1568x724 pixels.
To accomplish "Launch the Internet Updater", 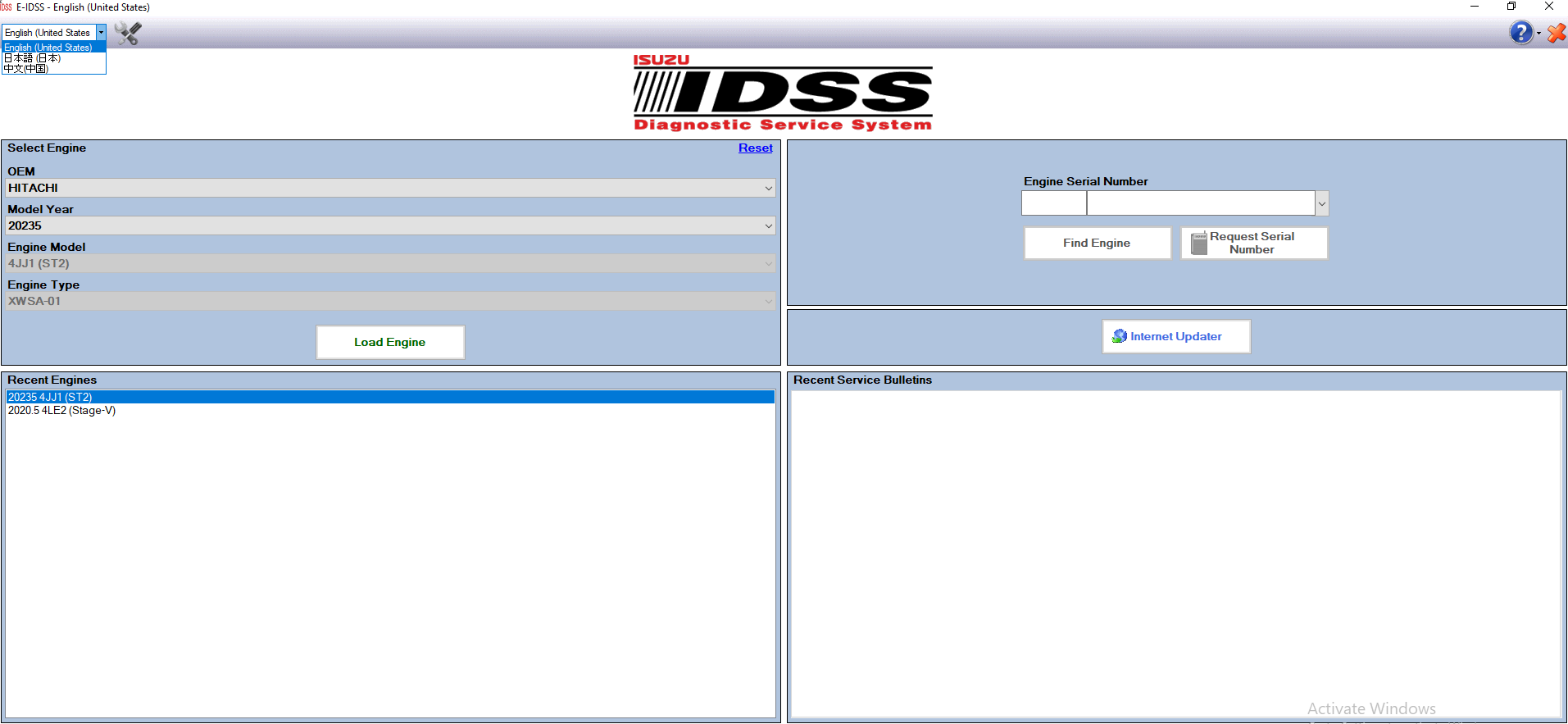I will 1175,337.
